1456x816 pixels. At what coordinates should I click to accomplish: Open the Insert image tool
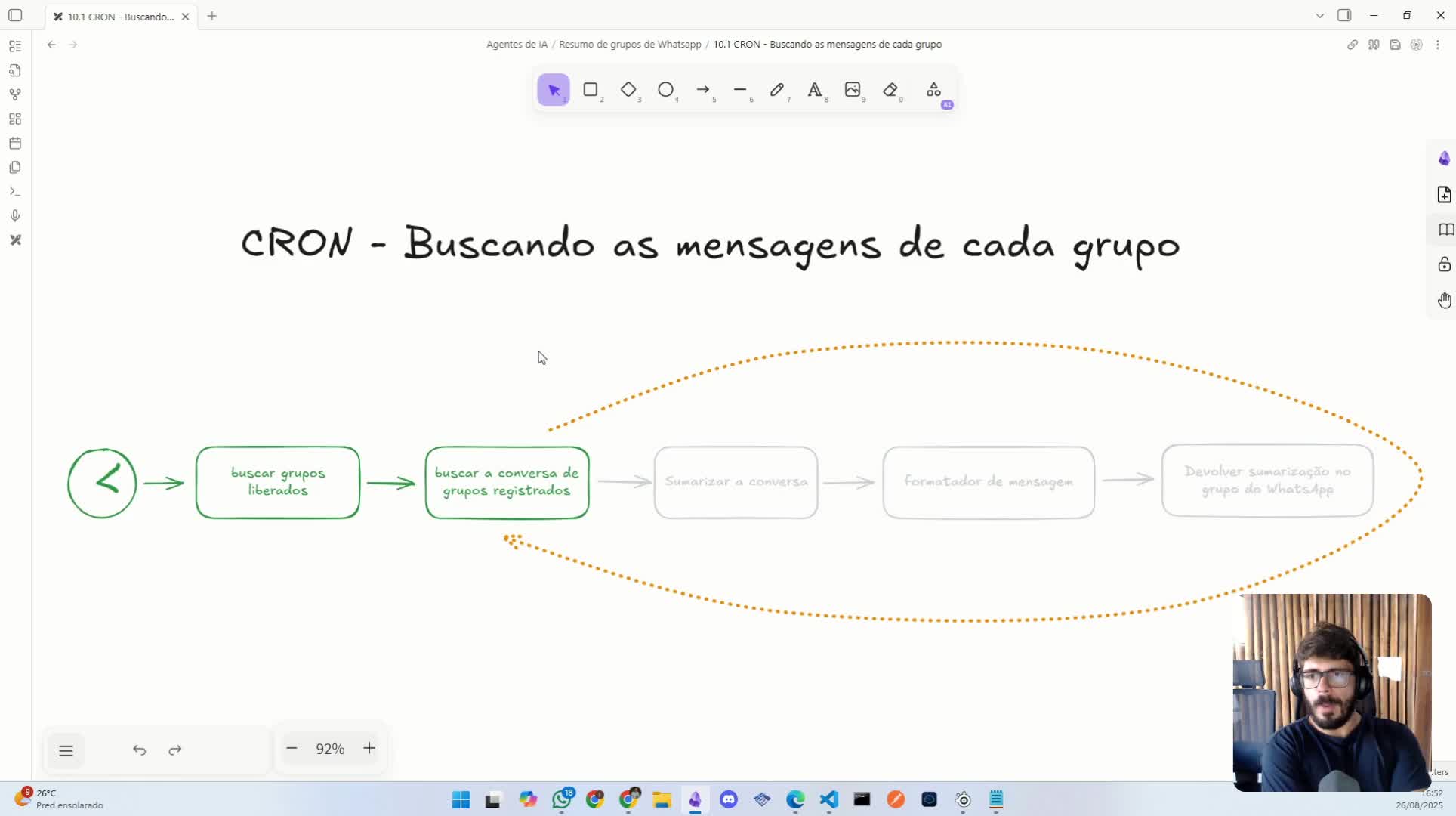coord(853,90)
